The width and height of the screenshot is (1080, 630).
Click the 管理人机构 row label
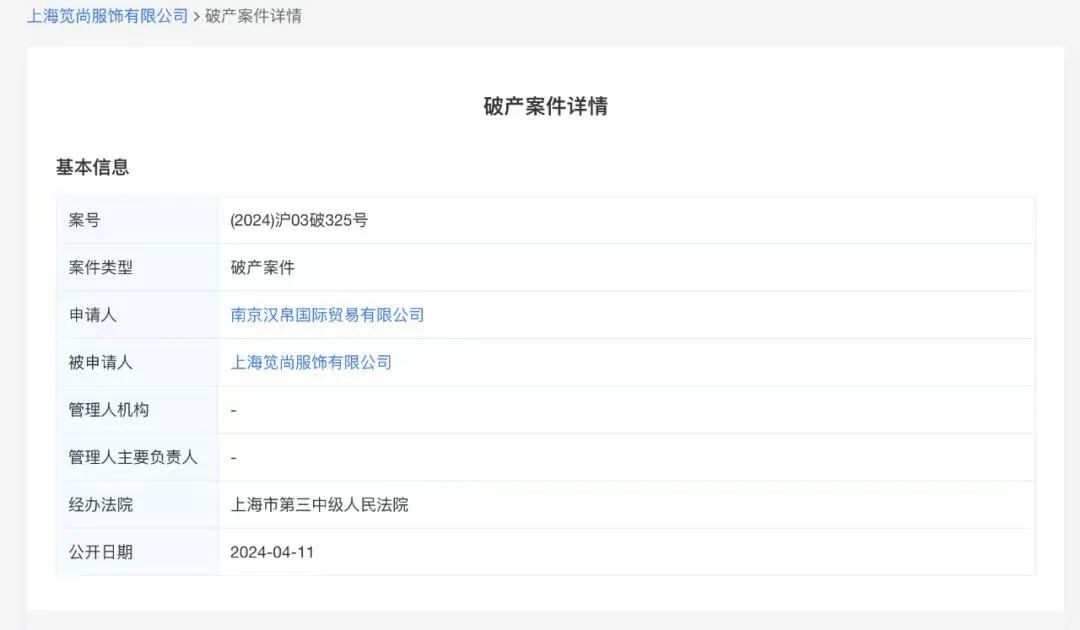pyautogui.click(x=108, y=410)
